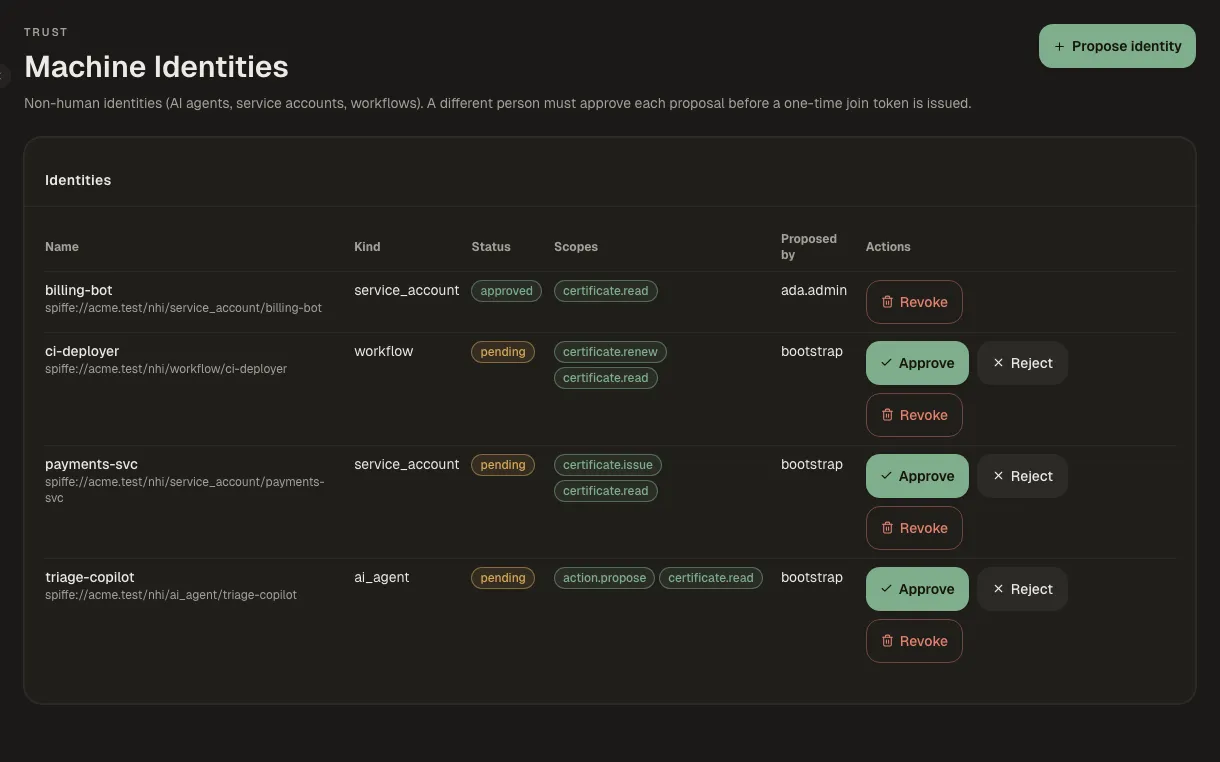The width and height of the screenshot is (1220, 762).
Task: Click triage-copilot's certificate.read scope tag
Action: point(711,578)
